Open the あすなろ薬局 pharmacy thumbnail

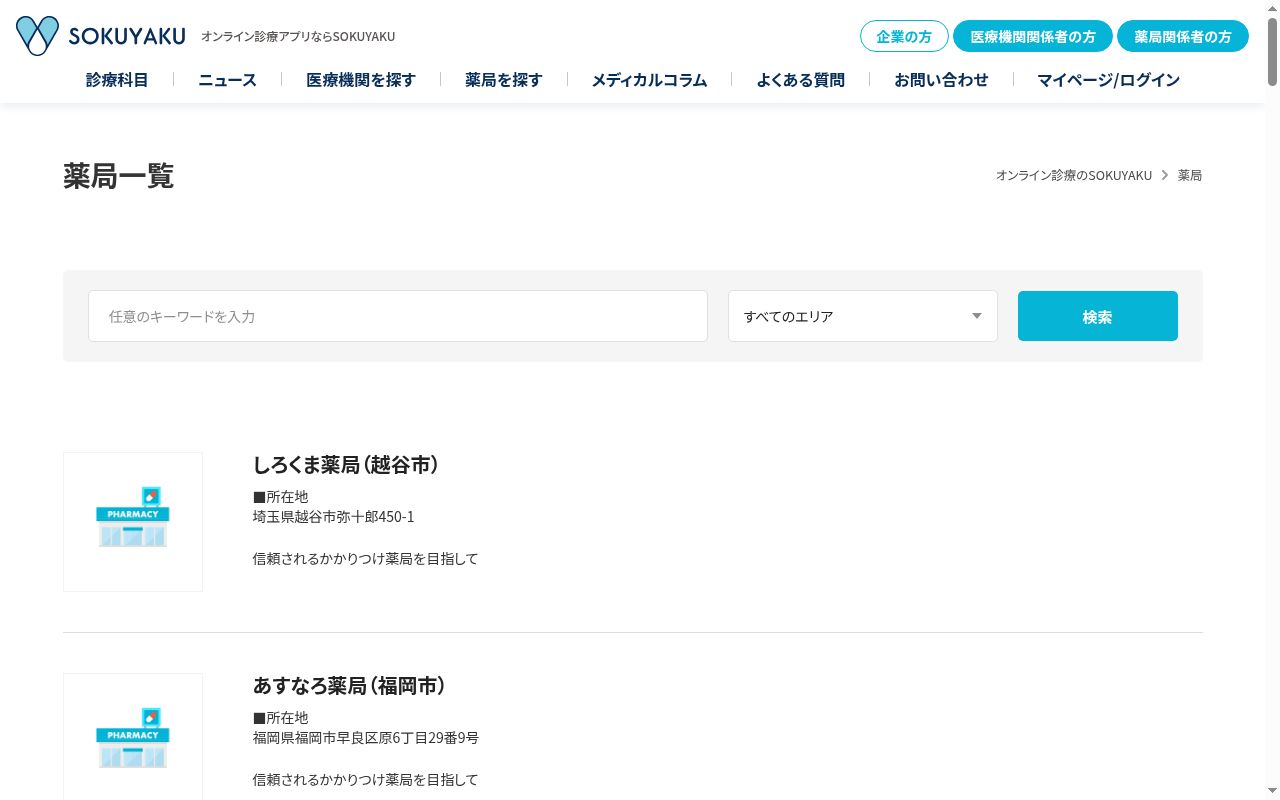coord(133,737)
